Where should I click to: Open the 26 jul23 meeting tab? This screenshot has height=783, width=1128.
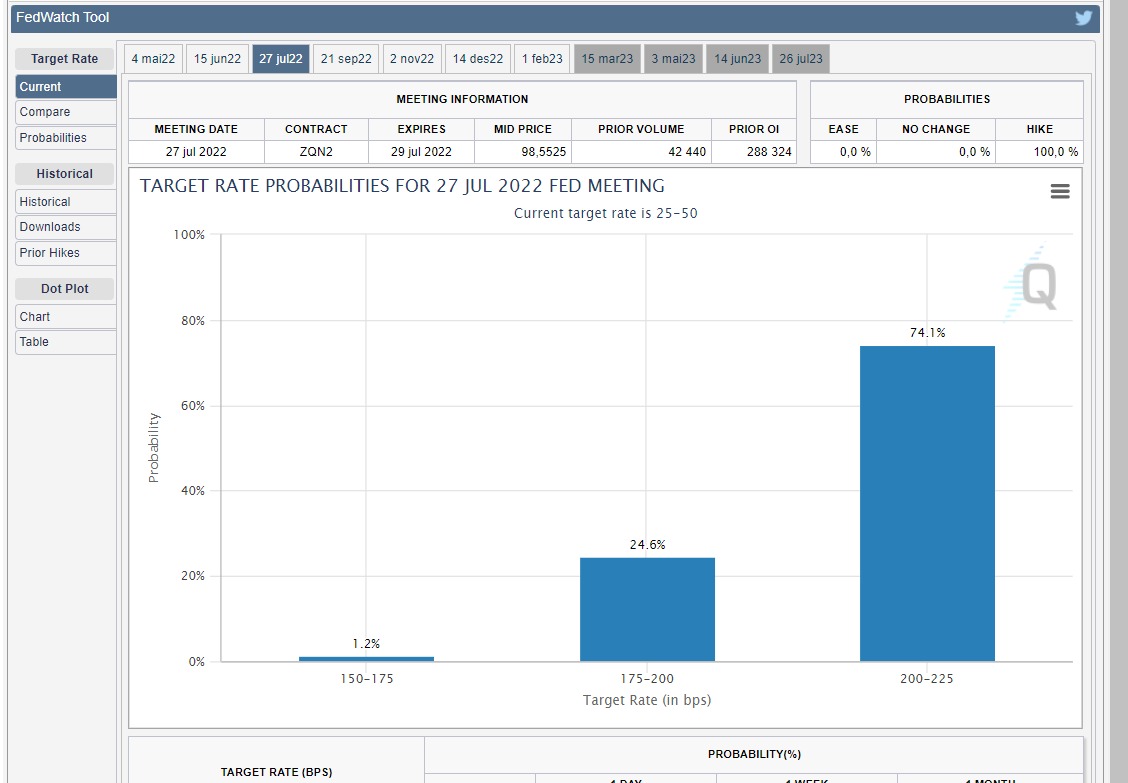tap(801, 59)
